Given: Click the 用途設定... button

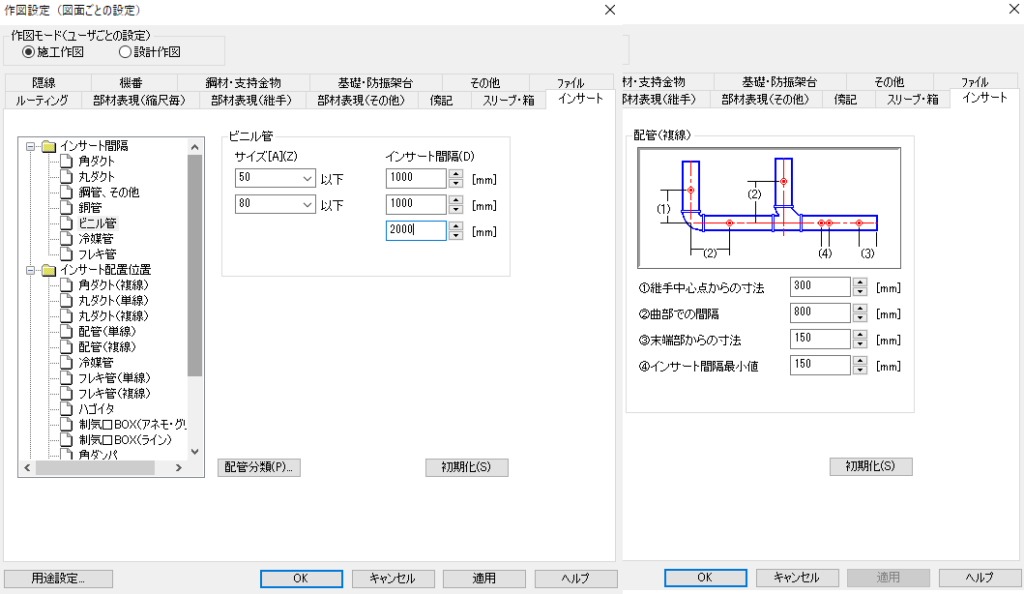Looking at the screenshot, I should click(x=57, y=578).
